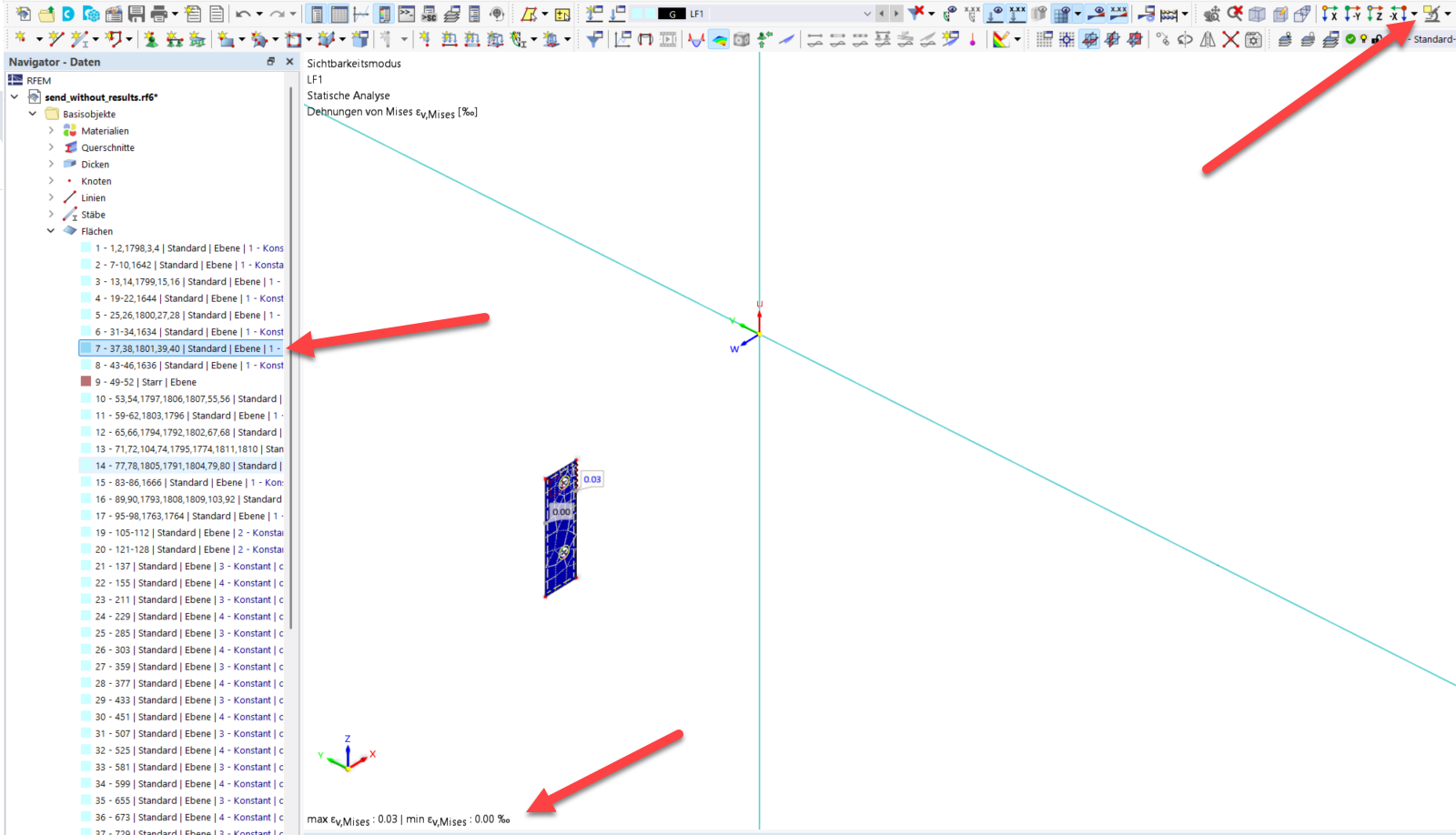Open the script console icon
Screen dimensions: 1456x835
click(x=407, y=14)
